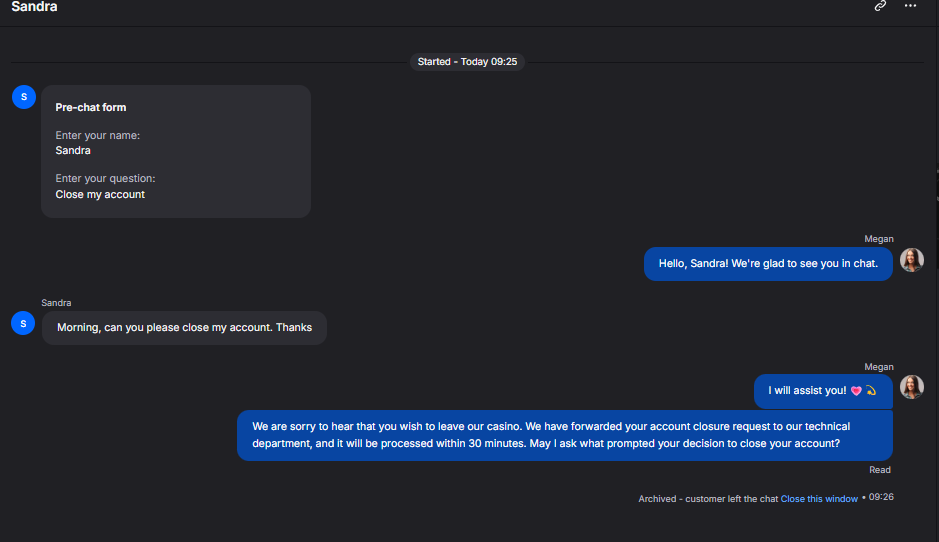Click Sandra's avatar next to Morning message
939x542 pixels.
pyautogui.click(x=23, y=323)
